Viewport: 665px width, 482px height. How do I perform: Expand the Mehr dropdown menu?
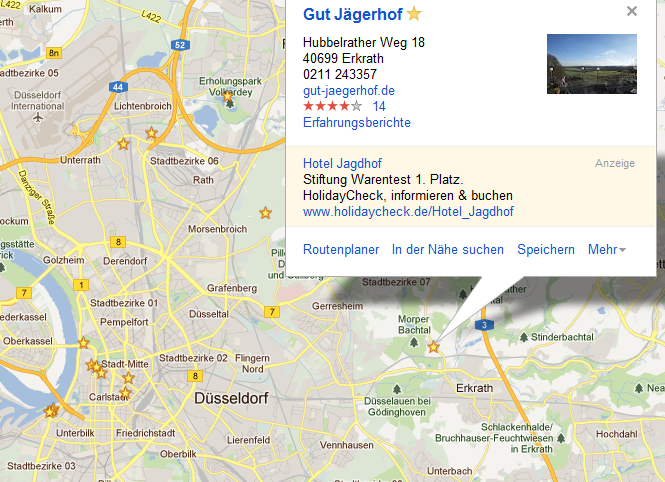606,249
